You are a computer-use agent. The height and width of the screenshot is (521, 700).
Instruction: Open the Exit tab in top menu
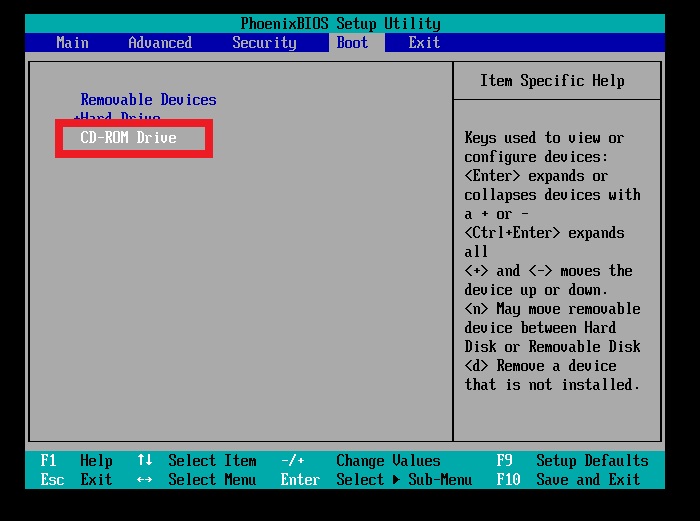pyautogui.click(x=424, y=43)
